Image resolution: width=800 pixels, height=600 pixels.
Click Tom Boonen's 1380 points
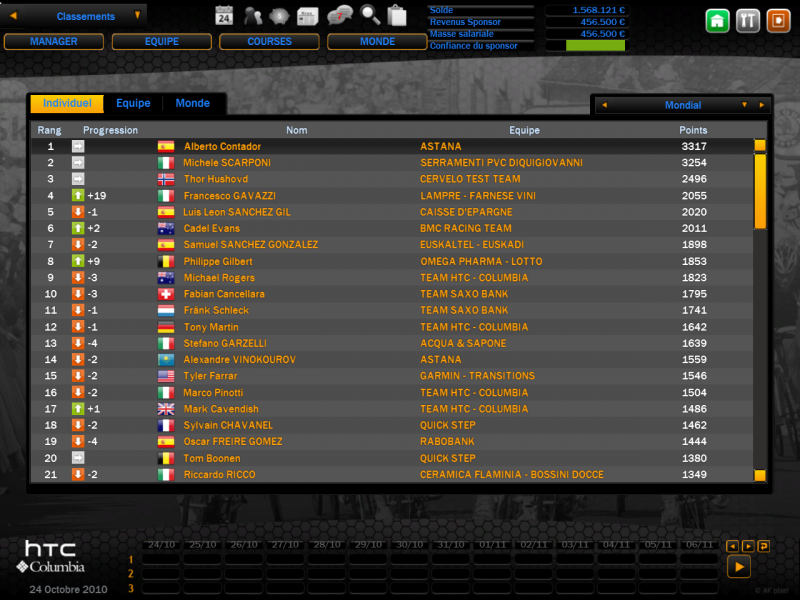tap(694, 458)
